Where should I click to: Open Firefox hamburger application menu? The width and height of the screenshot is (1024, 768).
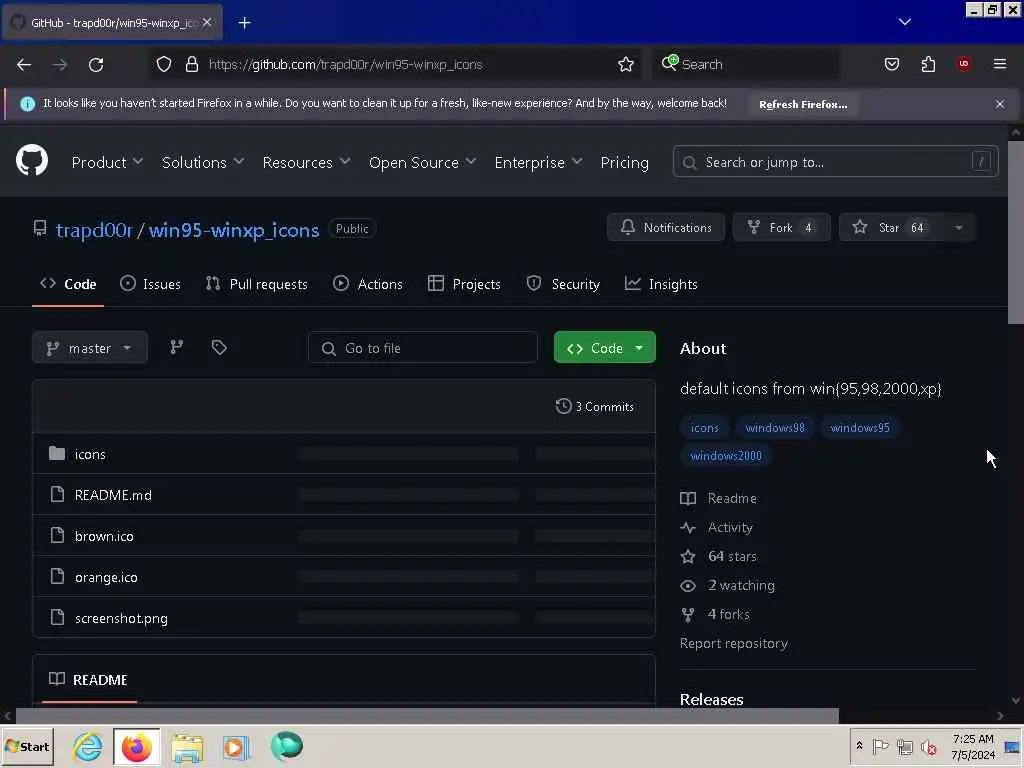(x=999, y=64)
